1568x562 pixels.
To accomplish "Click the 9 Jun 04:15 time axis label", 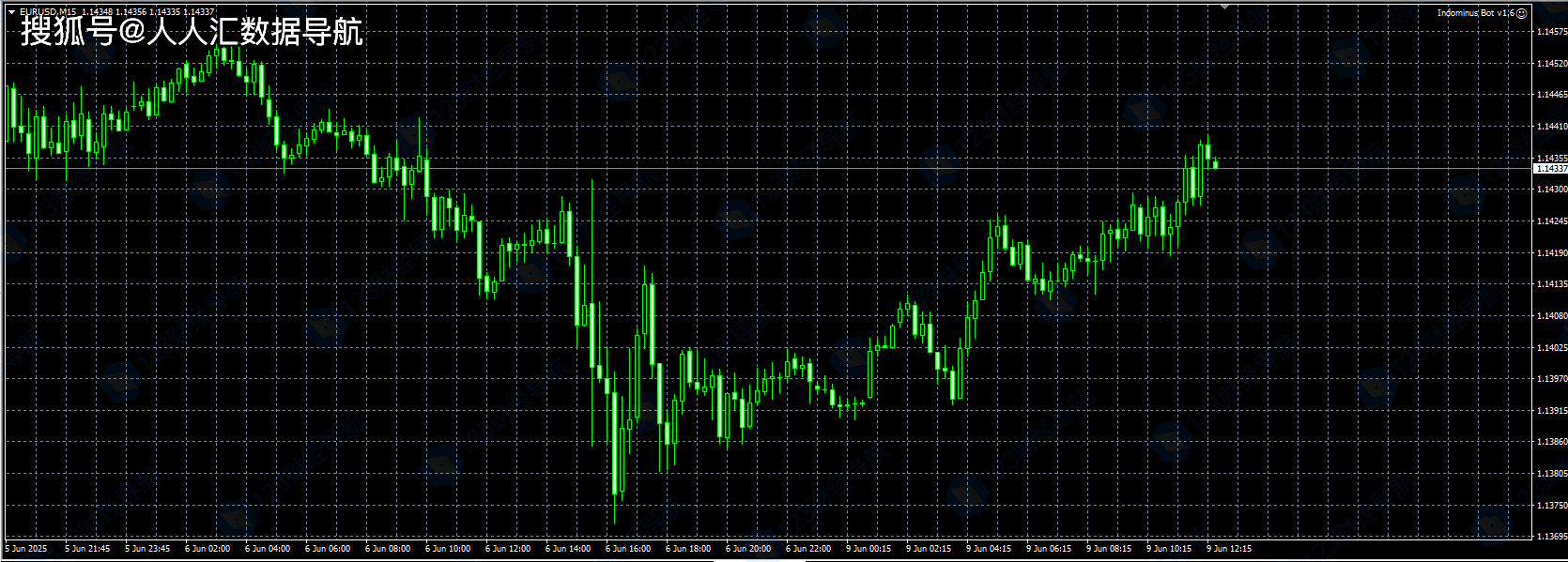I will point(989,549).
